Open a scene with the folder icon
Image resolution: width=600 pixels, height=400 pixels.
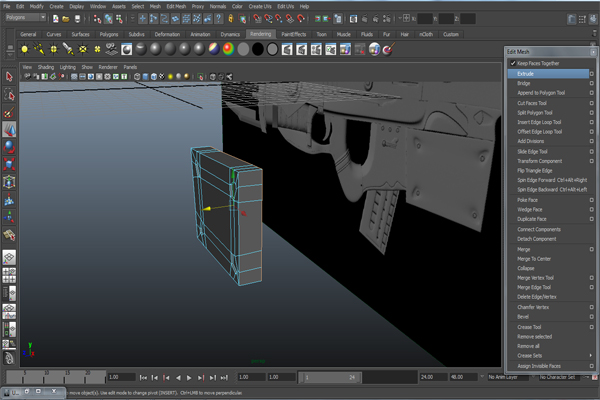(x=66, y=19)
